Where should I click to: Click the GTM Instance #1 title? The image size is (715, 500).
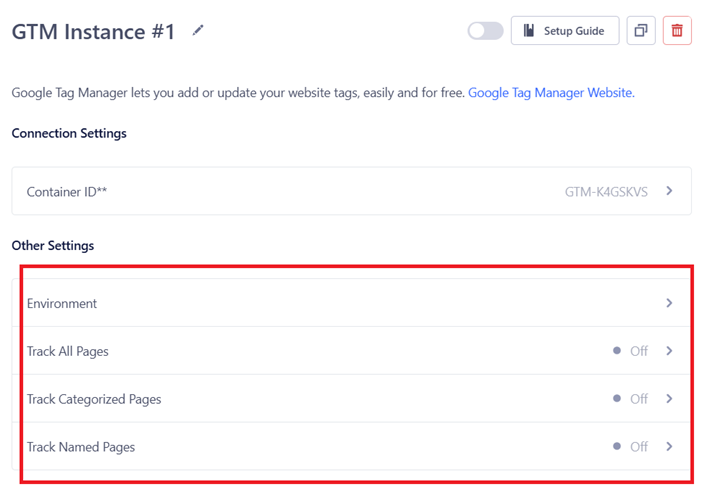pos(93,32)
